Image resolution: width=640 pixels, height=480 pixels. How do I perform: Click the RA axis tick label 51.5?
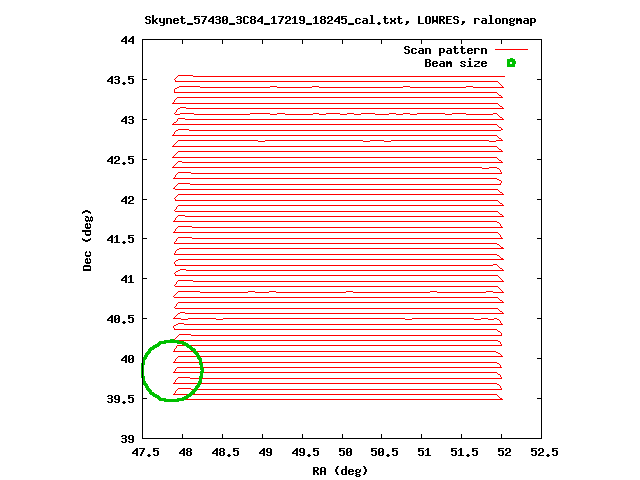tap(464, 452)
